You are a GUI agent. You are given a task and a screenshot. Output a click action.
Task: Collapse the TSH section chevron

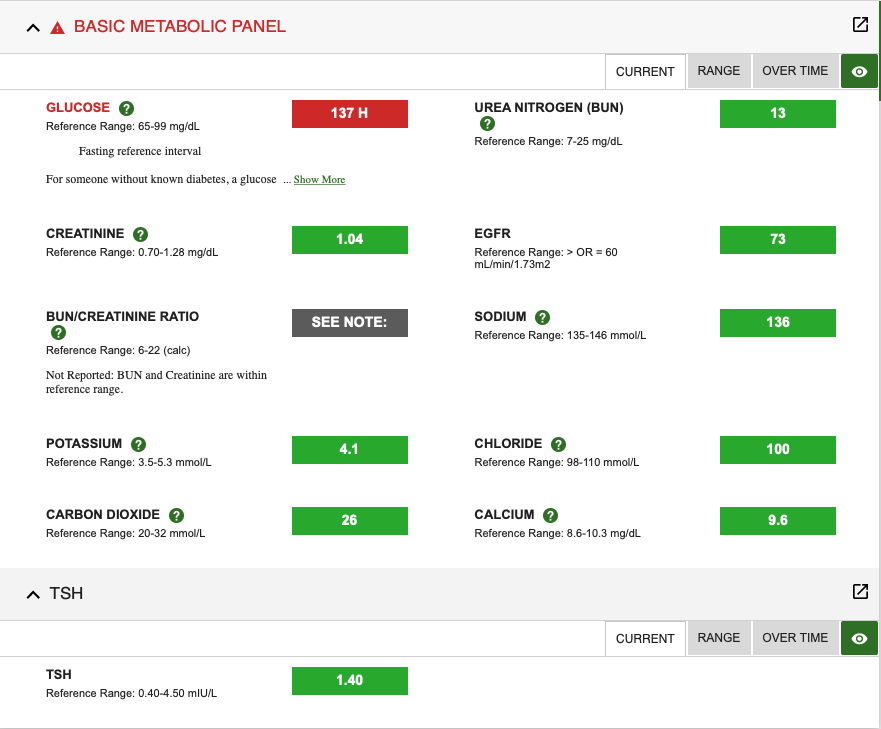33,594
